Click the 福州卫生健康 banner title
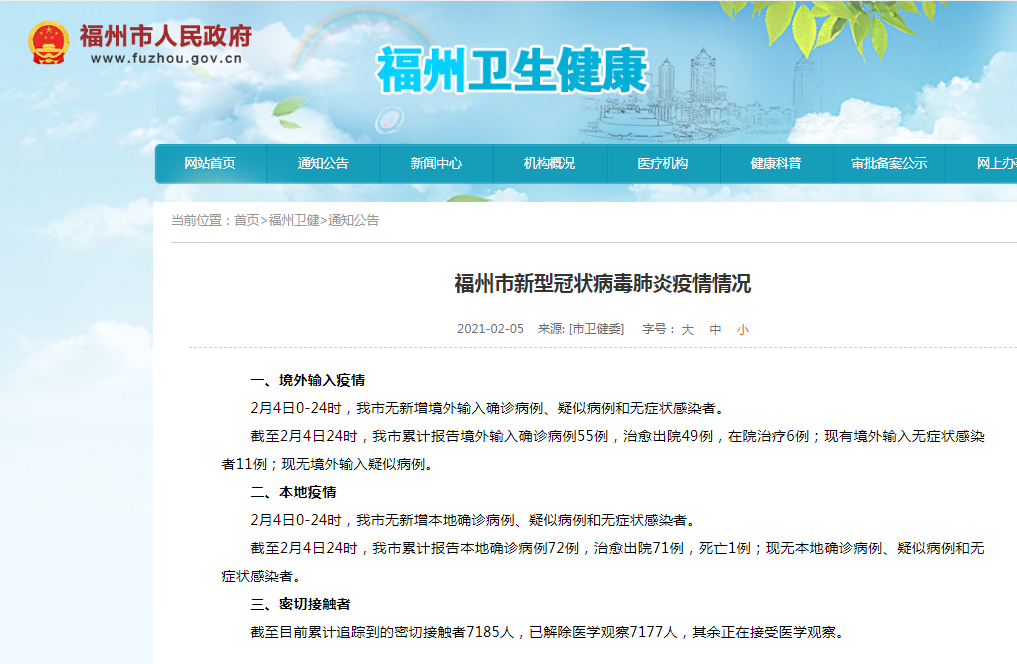The width and height of the screenshot is (1017, 664). pyautogui.click(x=512, y=70)
